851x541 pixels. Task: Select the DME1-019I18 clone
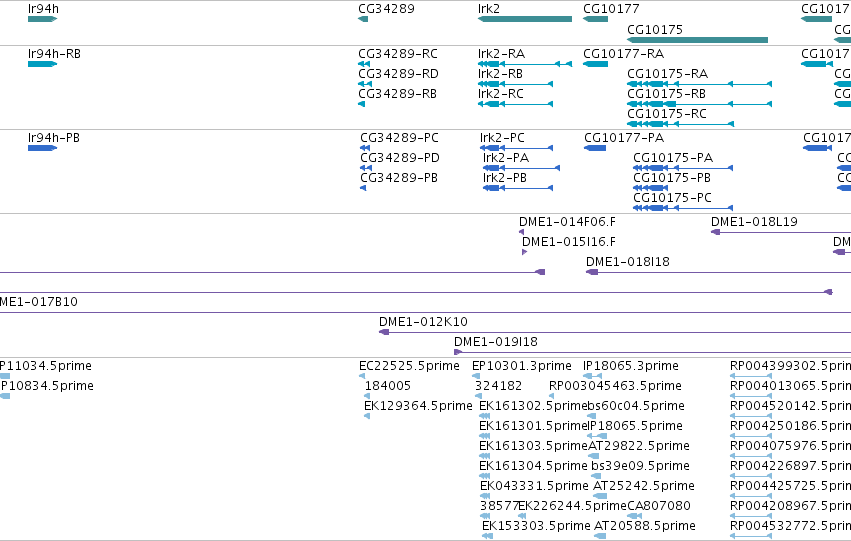coord(652,352)
